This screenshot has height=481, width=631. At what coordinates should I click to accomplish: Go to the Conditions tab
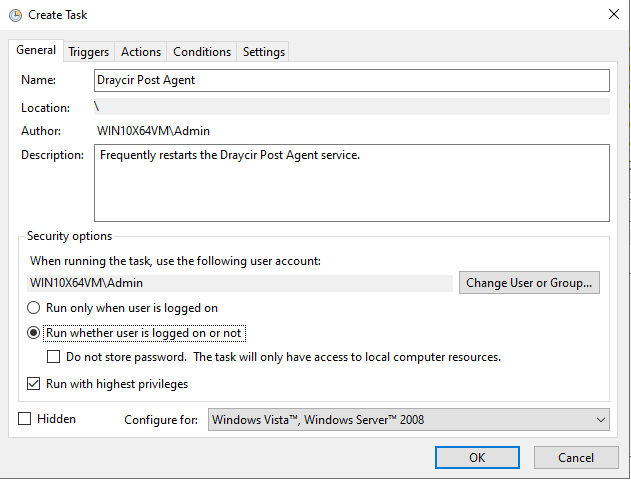[x=202, y=52]
